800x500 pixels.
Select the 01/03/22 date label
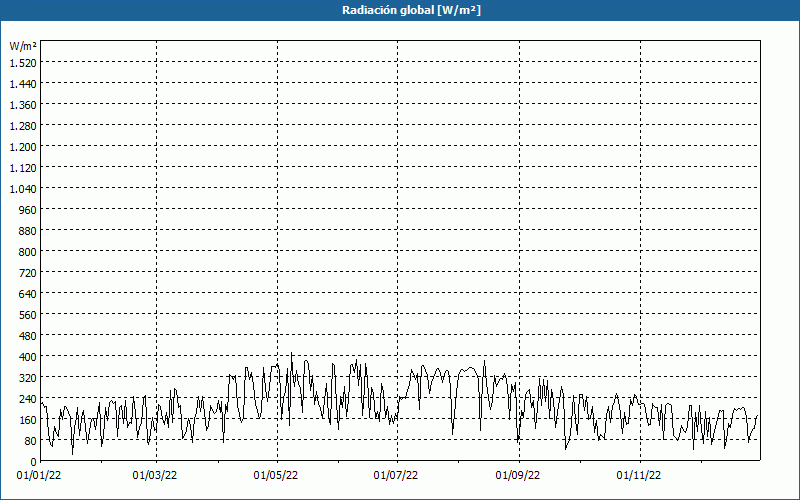coord(155,476)
